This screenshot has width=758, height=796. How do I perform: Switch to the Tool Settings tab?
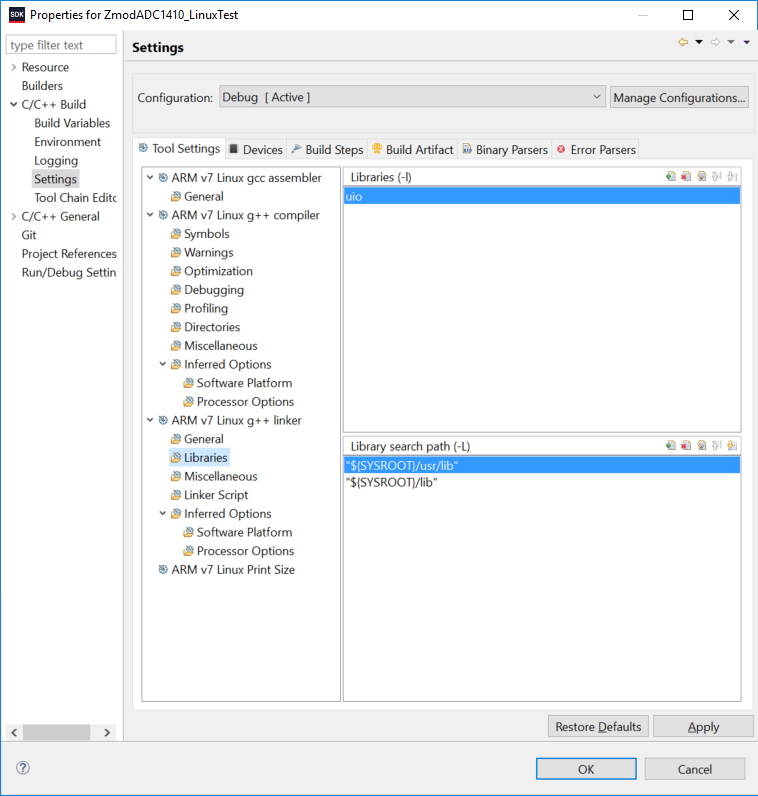click(x=179, y=148)
